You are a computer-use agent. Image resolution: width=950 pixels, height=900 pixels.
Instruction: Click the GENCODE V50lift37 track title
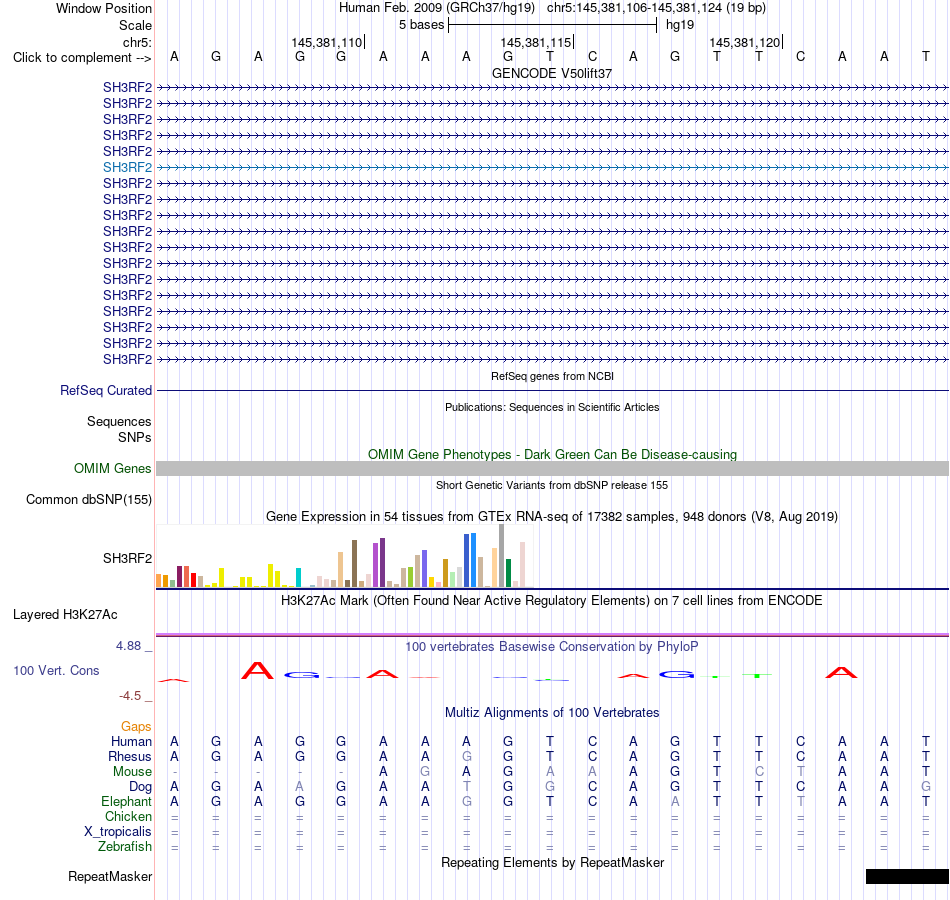[x=552, y=73]
